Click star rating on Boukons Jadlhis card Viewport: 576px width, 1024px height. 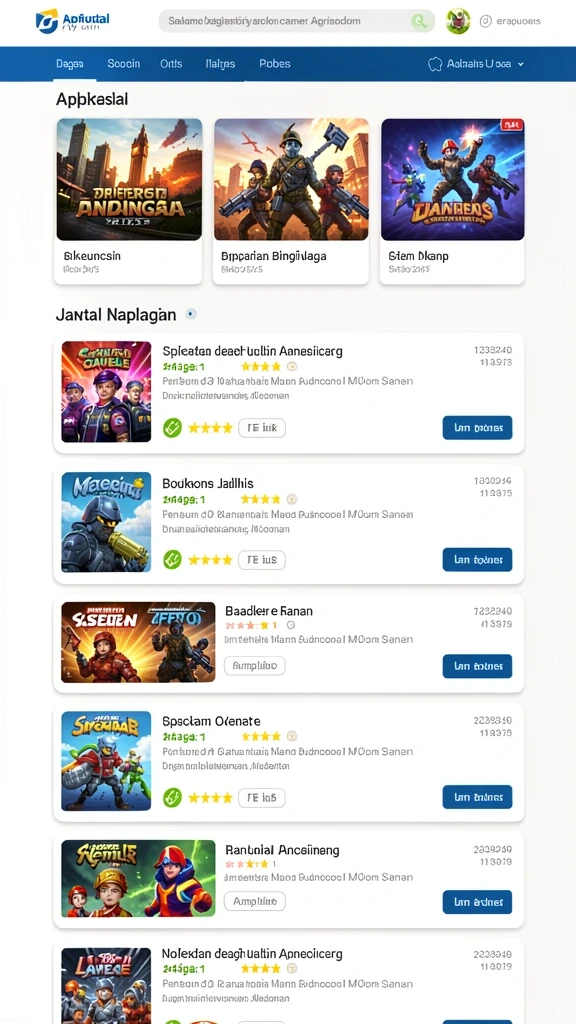click(x=210, y=560)
